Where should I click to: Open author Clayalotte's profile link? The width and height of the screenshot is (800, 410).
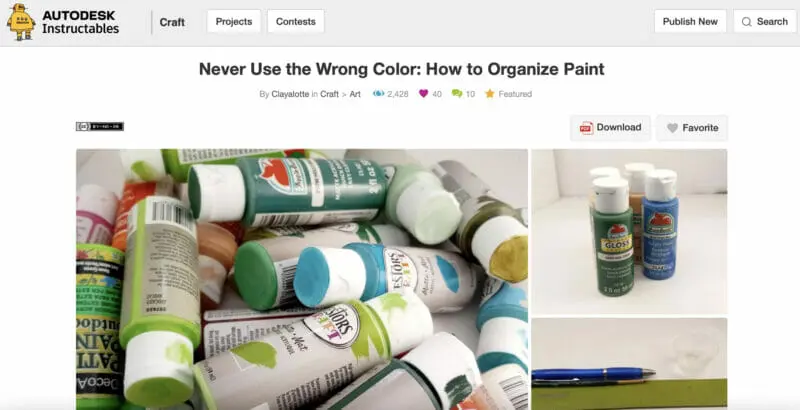point(290,94)
